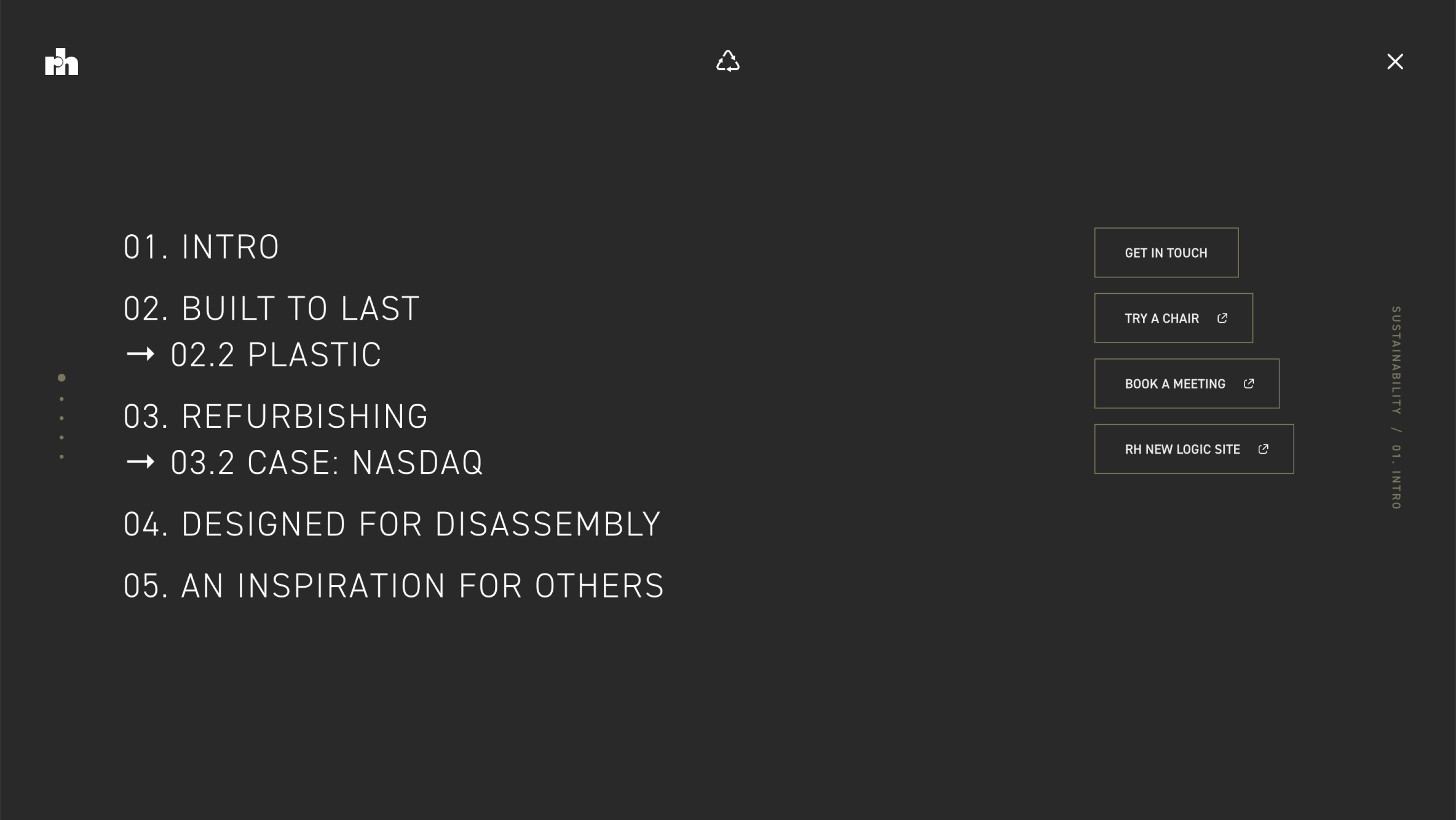Select the last progress dot on the left edge
Image resolution: width=1456 pixels, height=820 pixels.
click(x=61, y=457)
